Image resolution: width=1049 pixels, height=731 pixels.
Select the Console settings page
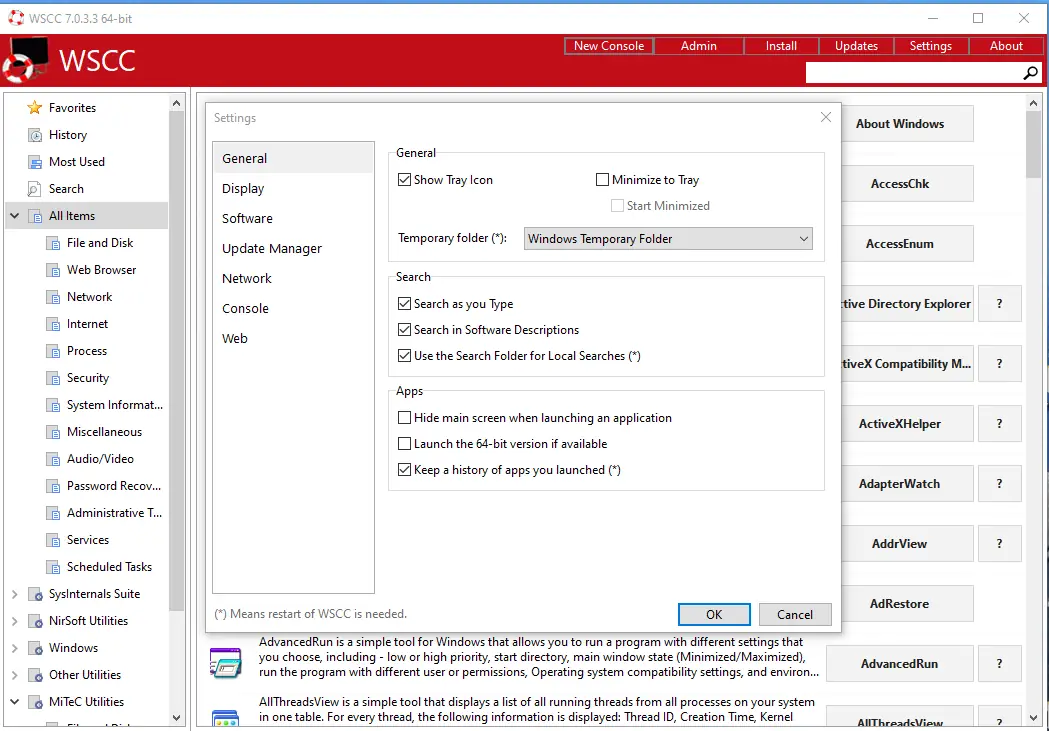[x=293, y=308]
